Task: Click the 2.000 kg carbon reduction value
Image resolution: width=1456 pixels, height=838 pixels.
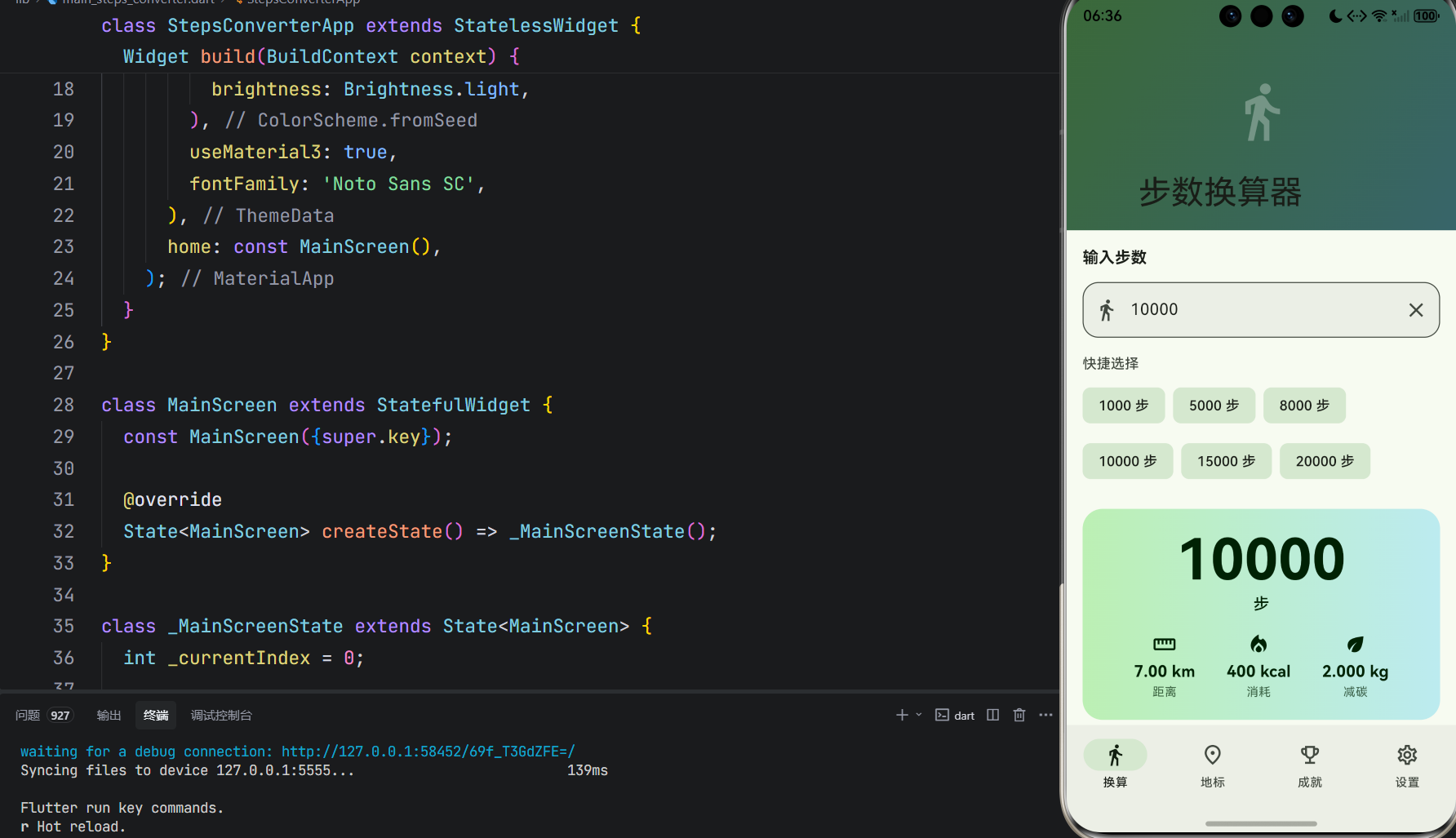Action: coord(1355,672)
